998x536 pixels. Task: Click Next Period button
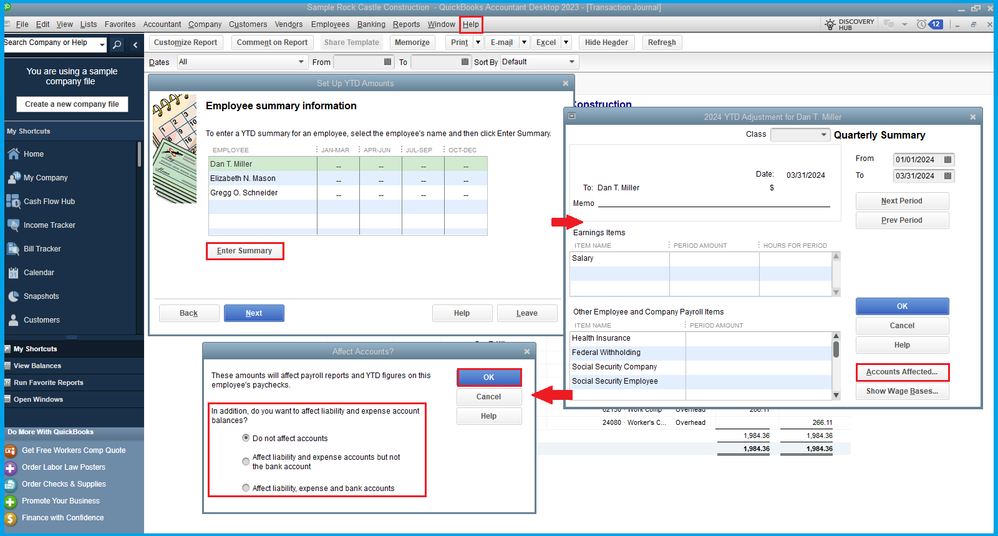click(902, 201)
